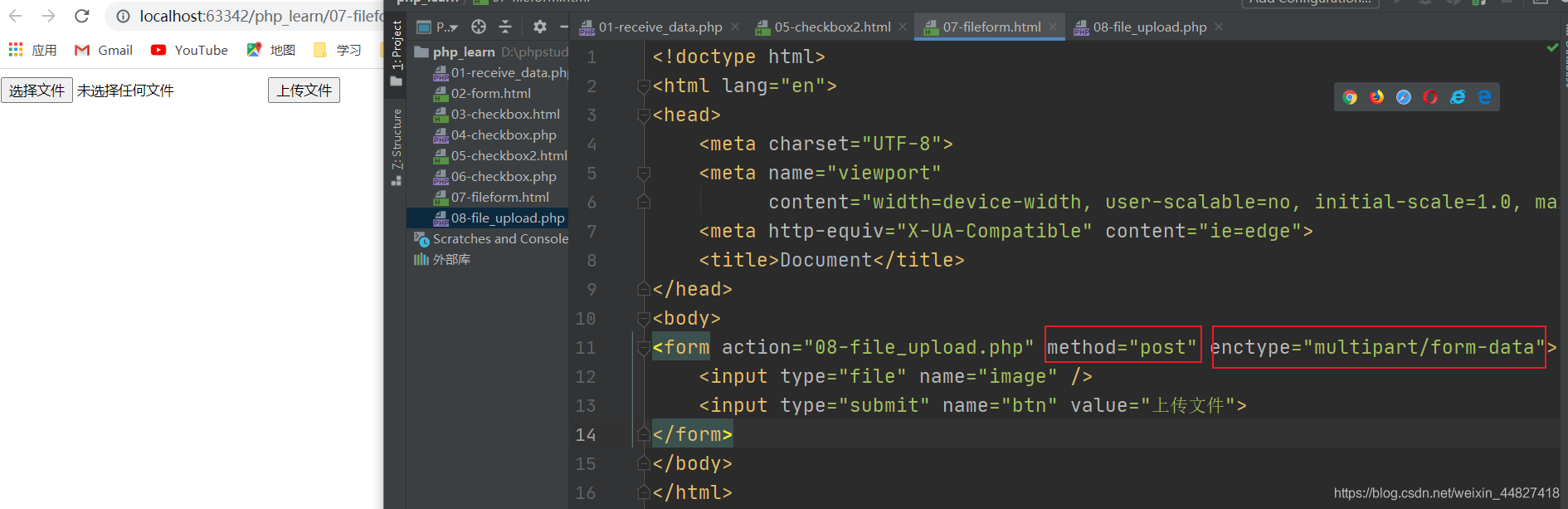Close the 05-checkbox2.html tab
The image size is (1568, 509).
(x=903, y=27)
